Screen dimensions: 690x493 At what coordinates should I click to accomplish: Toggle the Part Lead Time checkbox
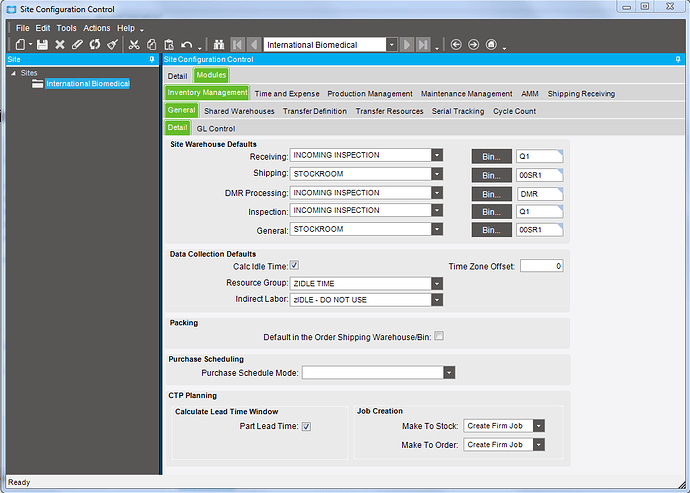(306, 426)
